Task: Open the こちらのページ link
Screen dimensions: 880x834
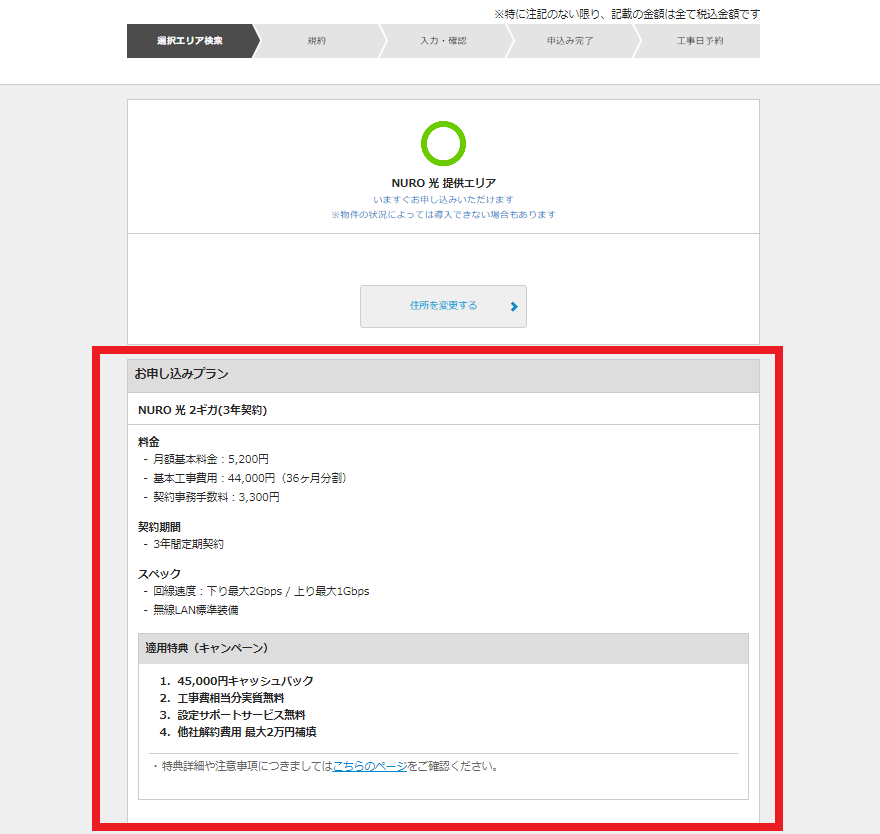Action: pos(370,766)
